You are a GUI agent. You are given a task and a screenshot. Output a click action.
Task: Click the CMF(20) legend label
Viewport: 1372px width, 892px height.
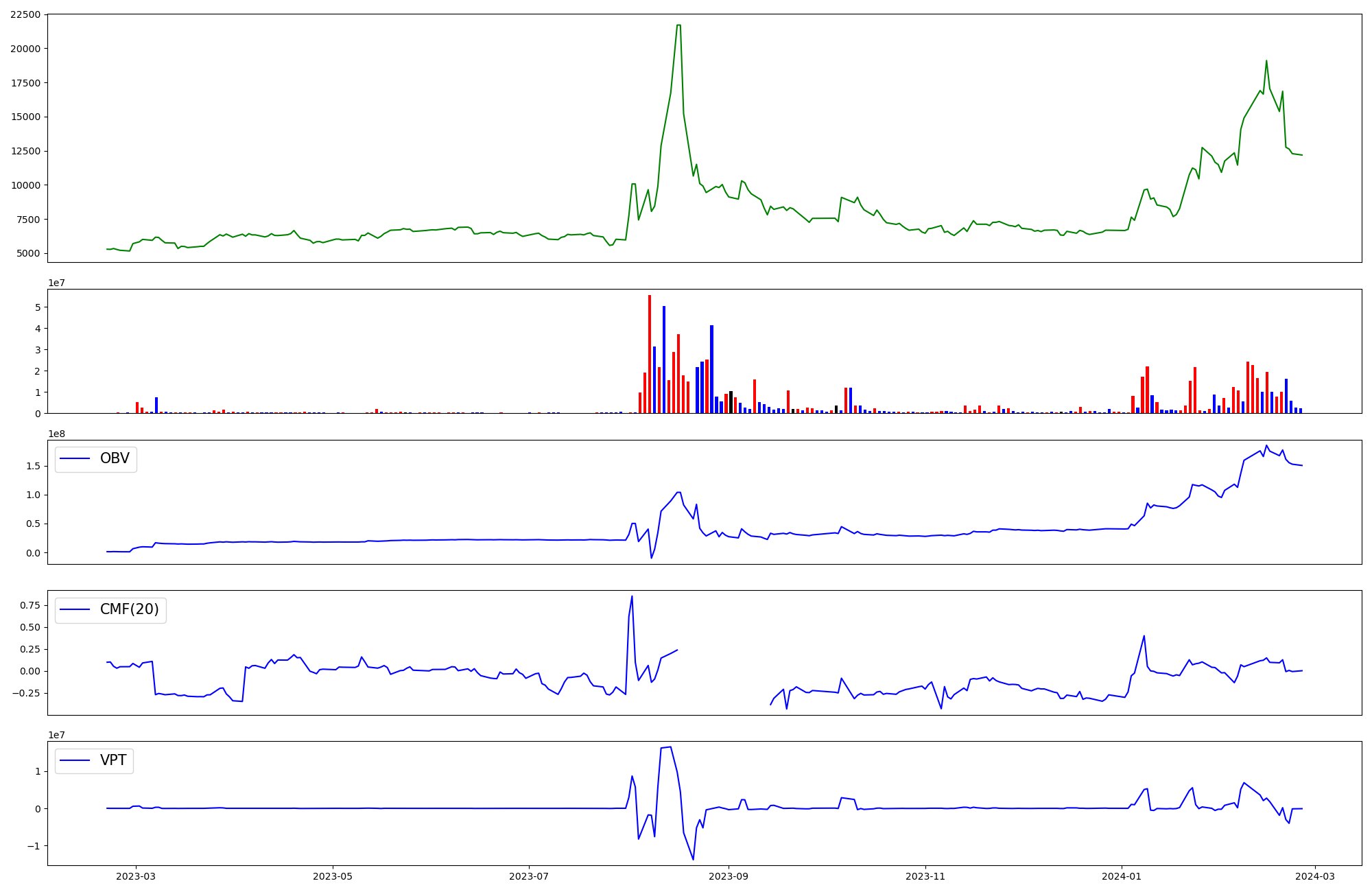point(129,609)
